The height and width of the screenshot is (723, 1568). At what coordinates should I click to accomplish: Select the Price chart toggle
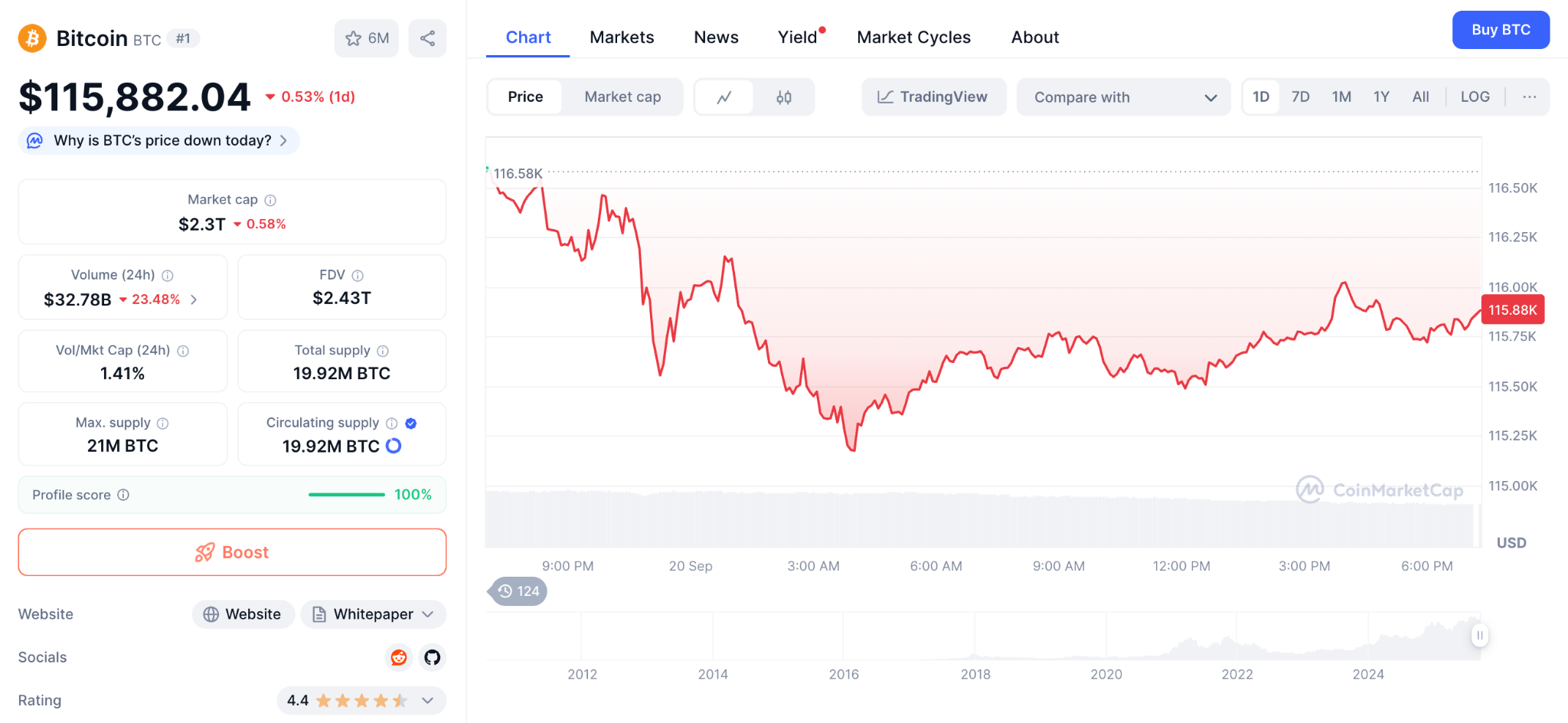point(525,97)
